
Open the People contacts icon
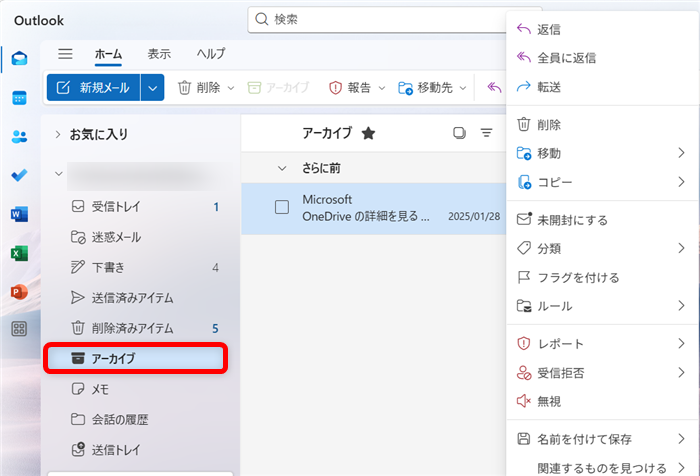coord(19,136)
